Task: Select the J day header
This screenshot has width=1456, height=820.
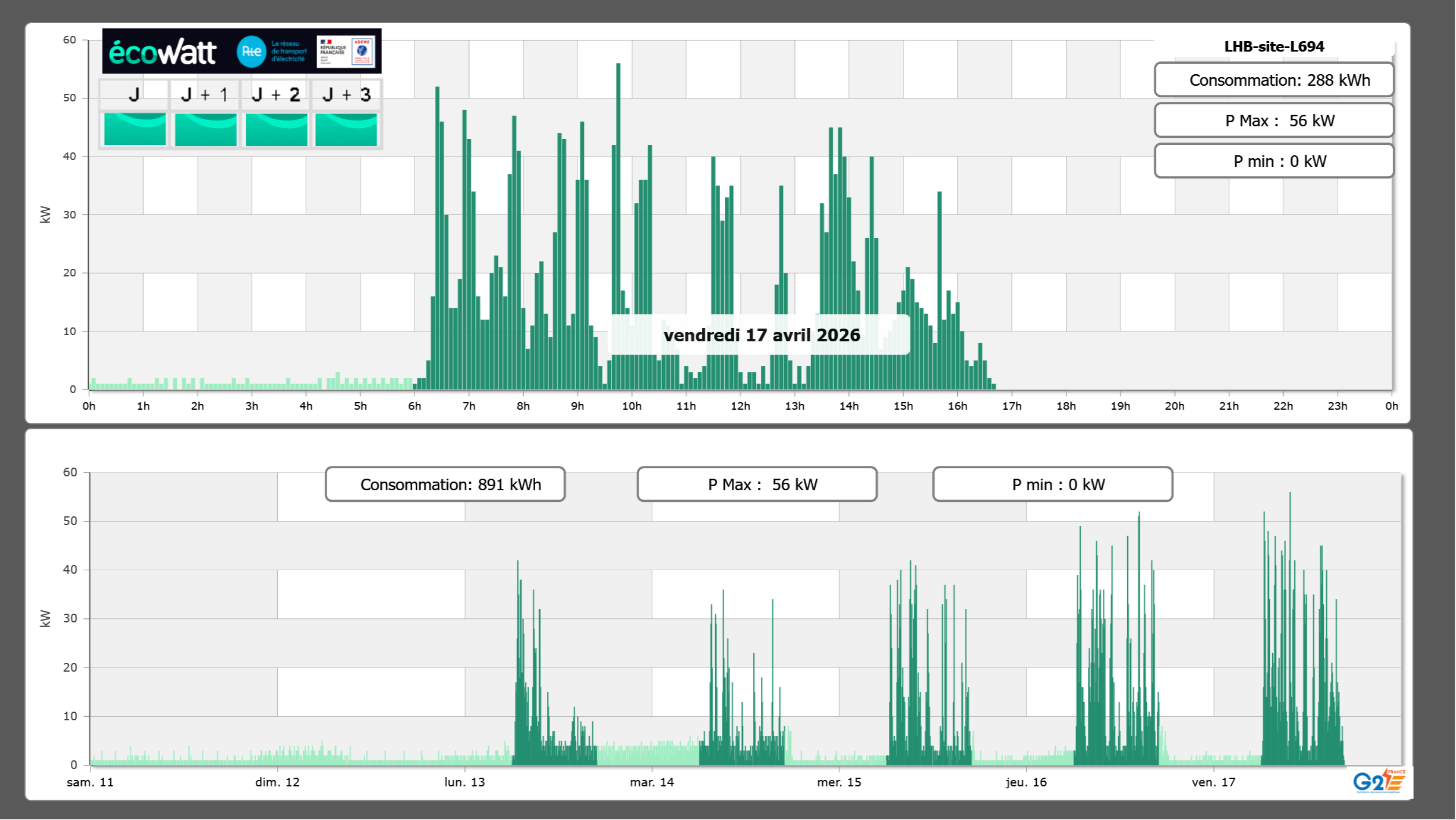Action: tap(135, 94)
